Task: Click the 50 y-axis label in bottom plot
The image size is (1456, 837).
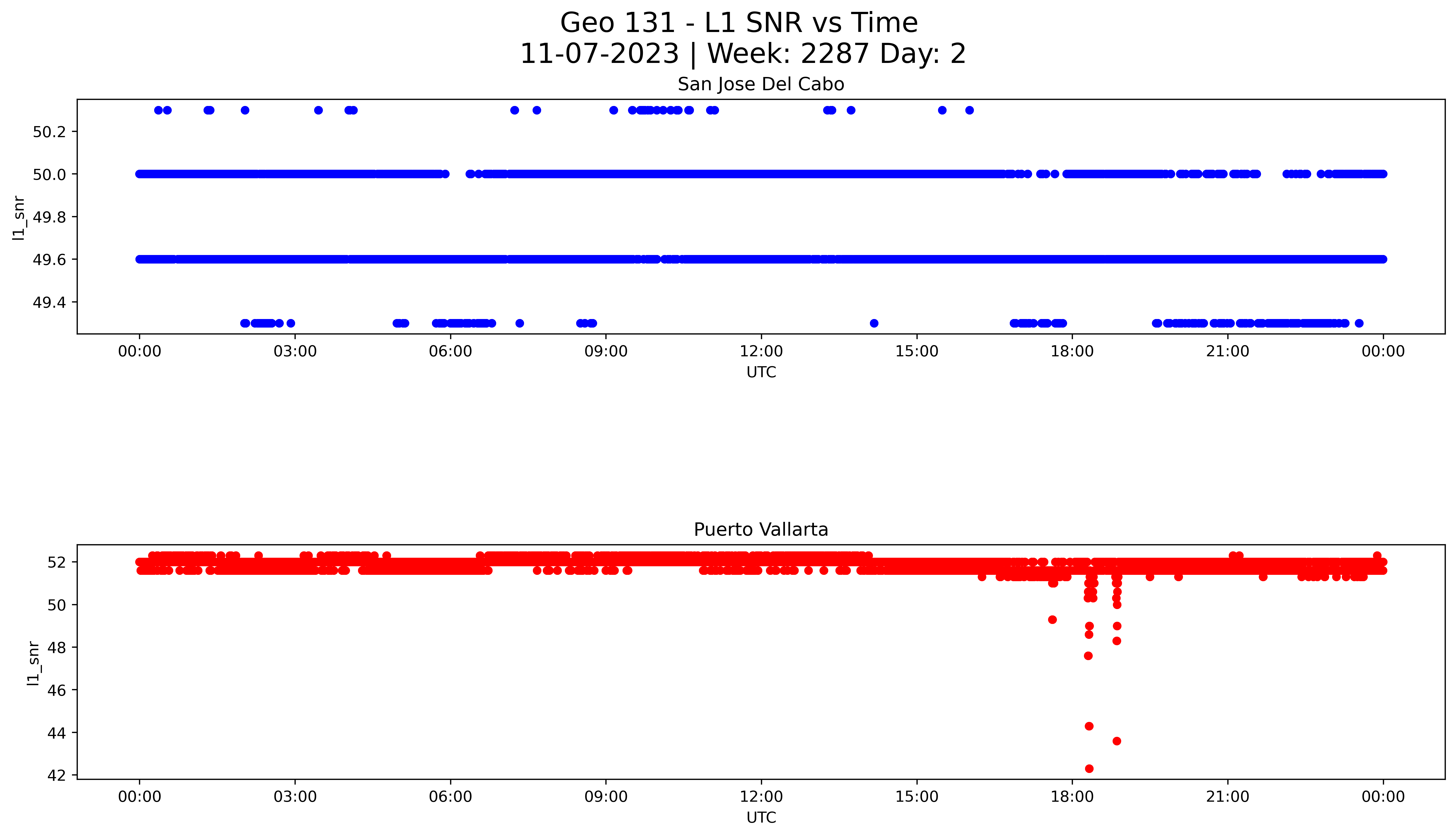Action: [57, 605]
